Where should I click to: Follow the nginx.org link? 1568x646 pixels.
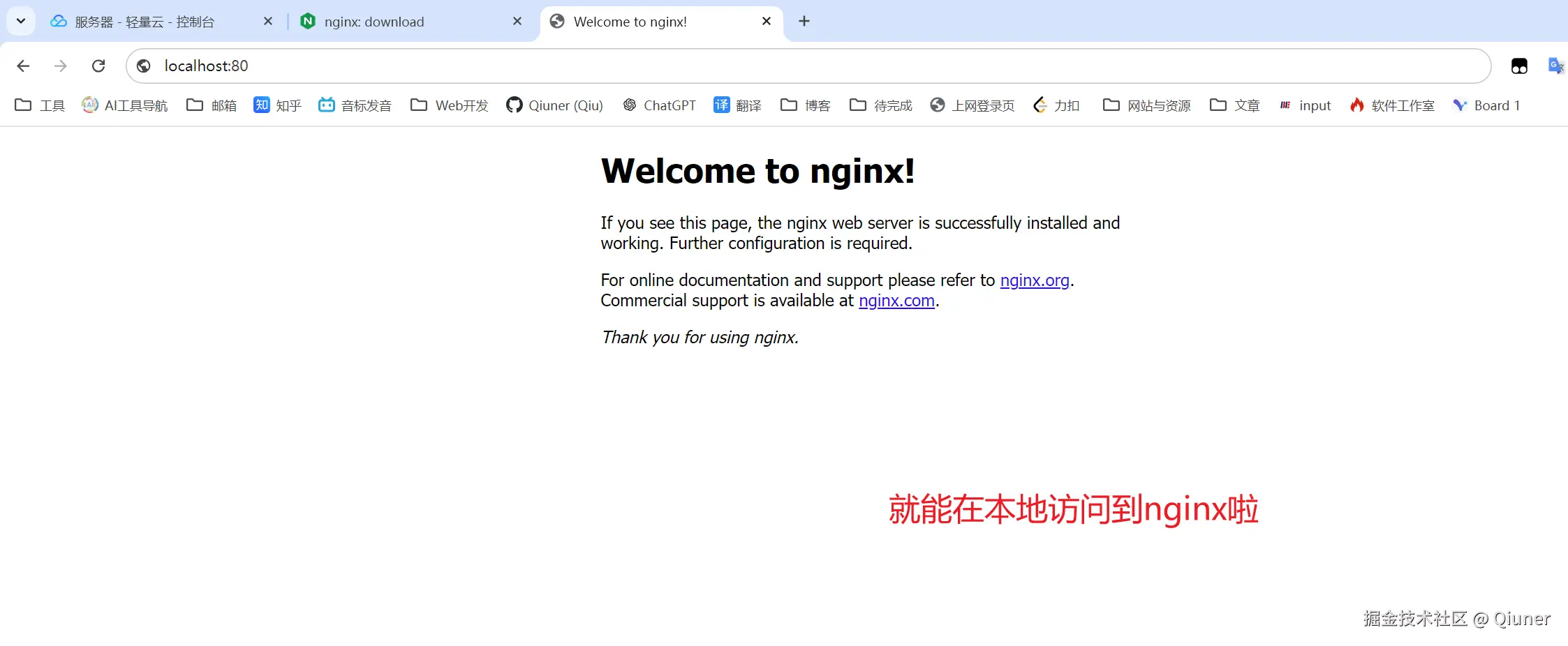[x=1035, y=280]
